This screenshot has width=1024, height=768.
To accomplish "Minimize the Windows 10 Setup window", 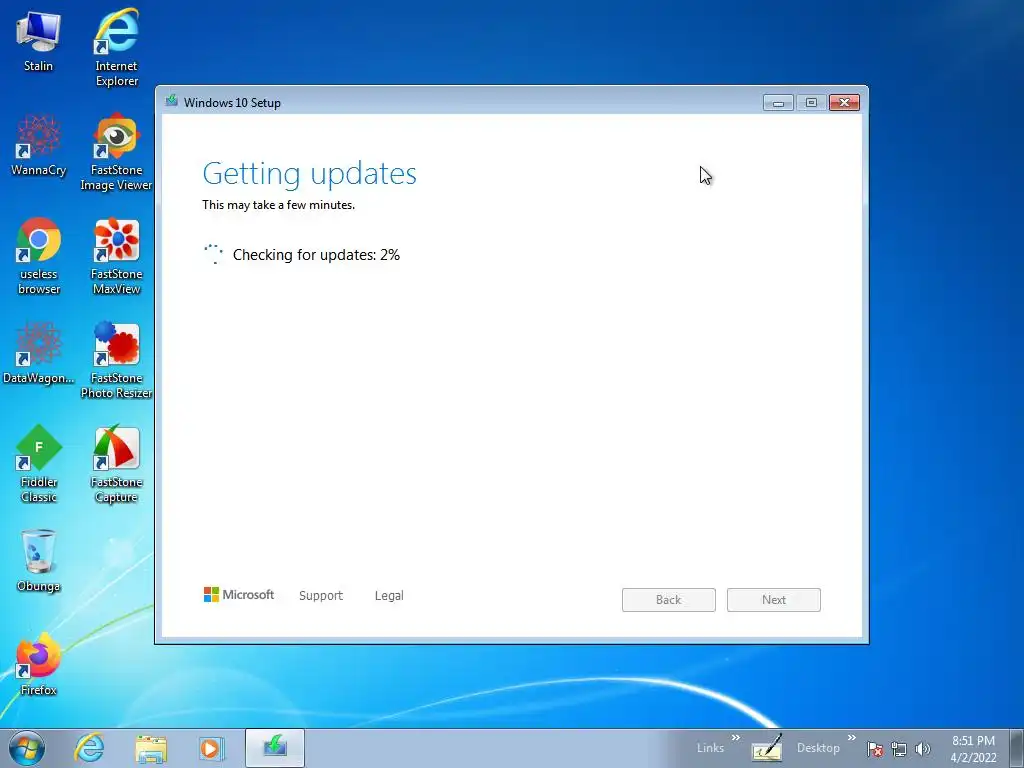I will (778, 103).
